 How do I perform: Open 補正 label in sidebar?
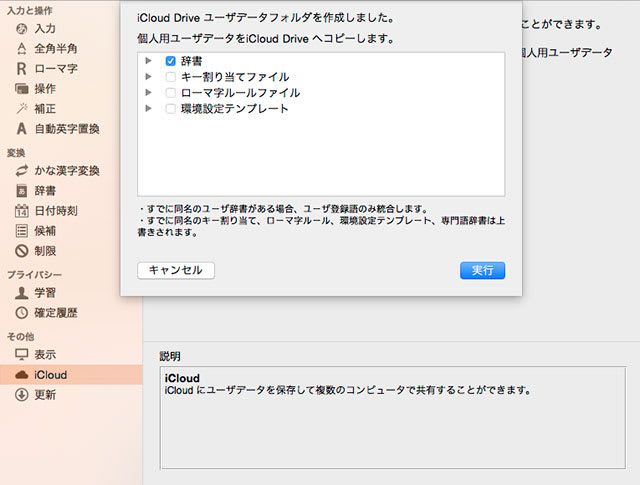[x=45, y=109]
